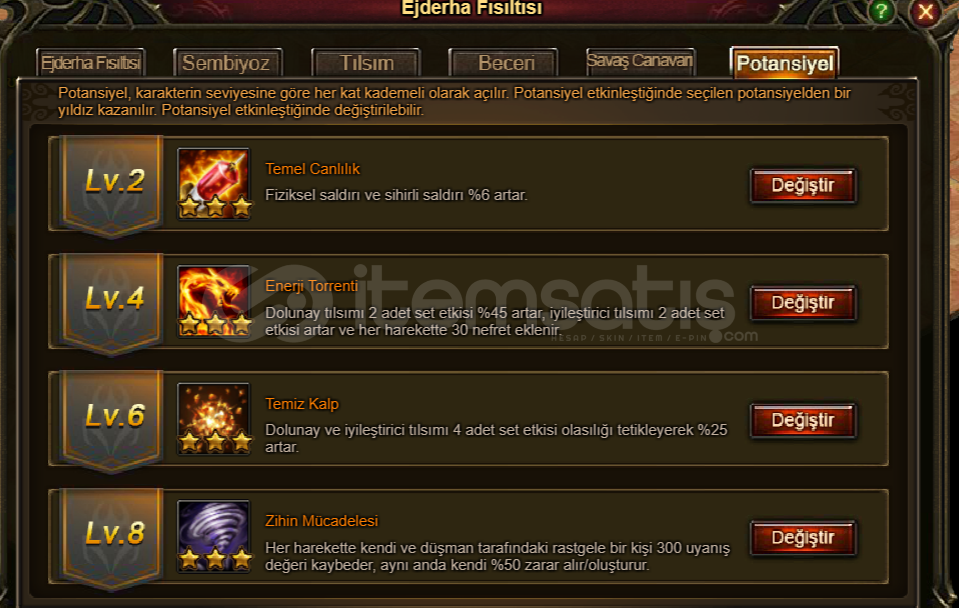Open the Tılsım tab

pos(366,62)
